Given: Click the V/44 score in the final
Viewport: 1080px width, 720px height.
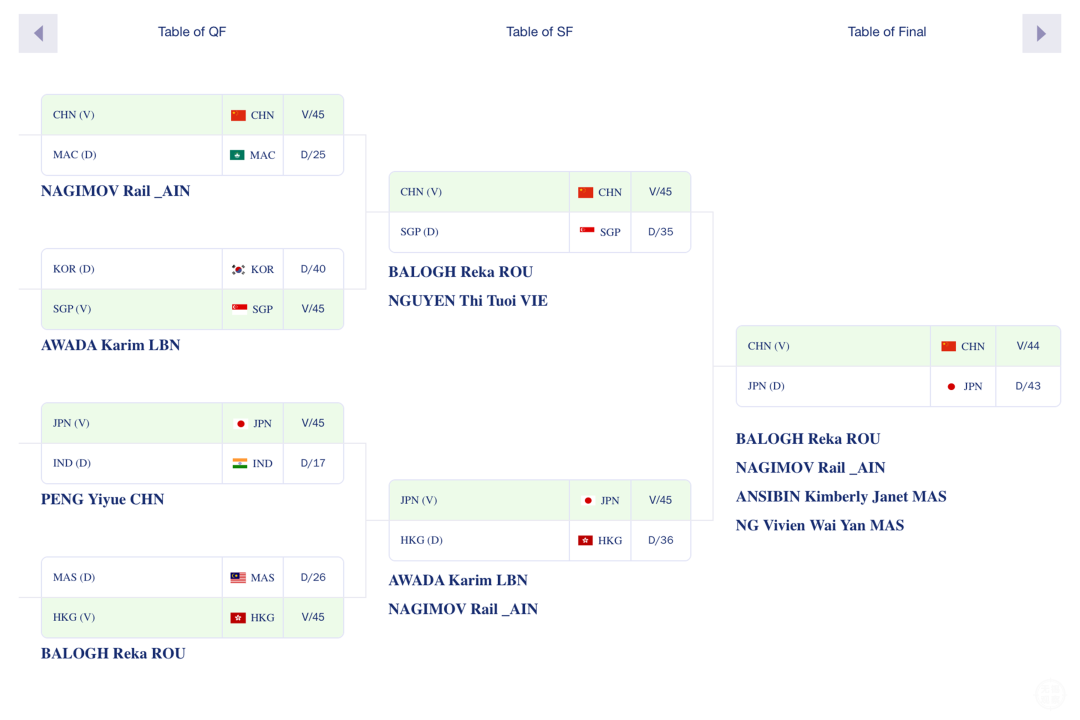Looking at the screenshot, I should (x=1027, y=346).
